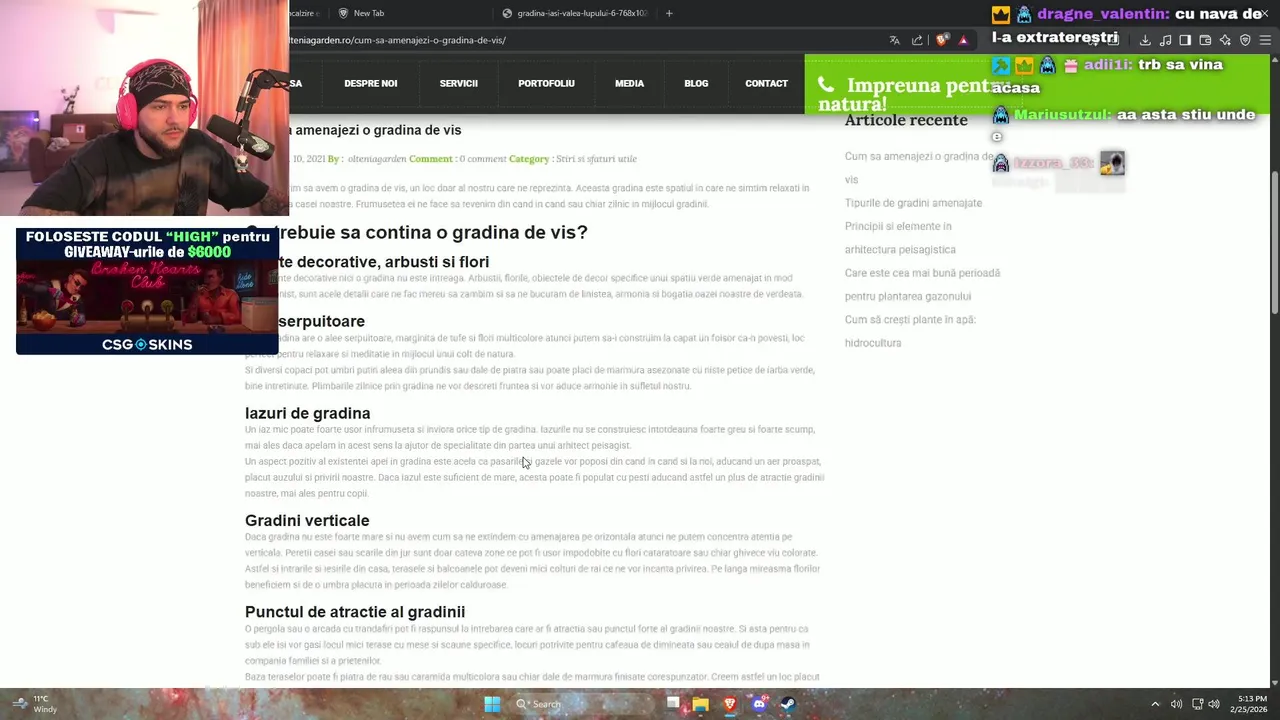This screenshot has height=720, width=1280.
Task: Click the Iazuri de gradina heading
Action: 307,413
